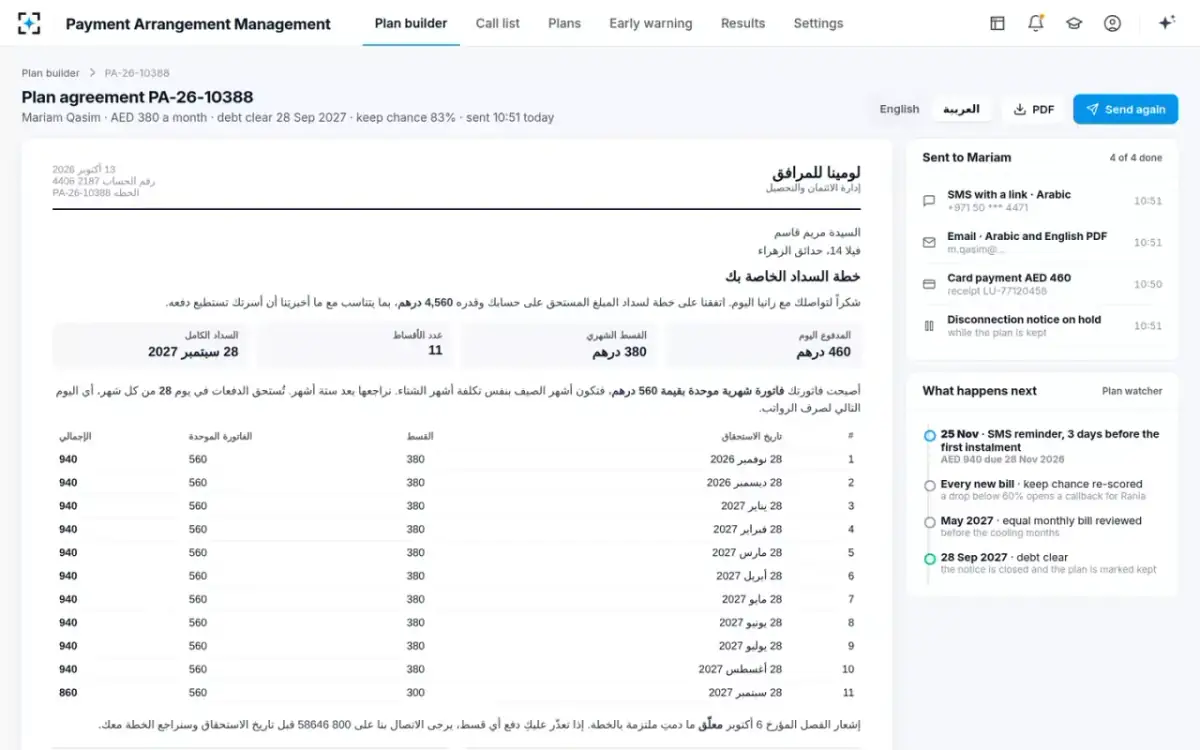Image resolution: width=1200 pixels, height=750 pixels.
Task: Click the Send again button
Action: 1125,109
